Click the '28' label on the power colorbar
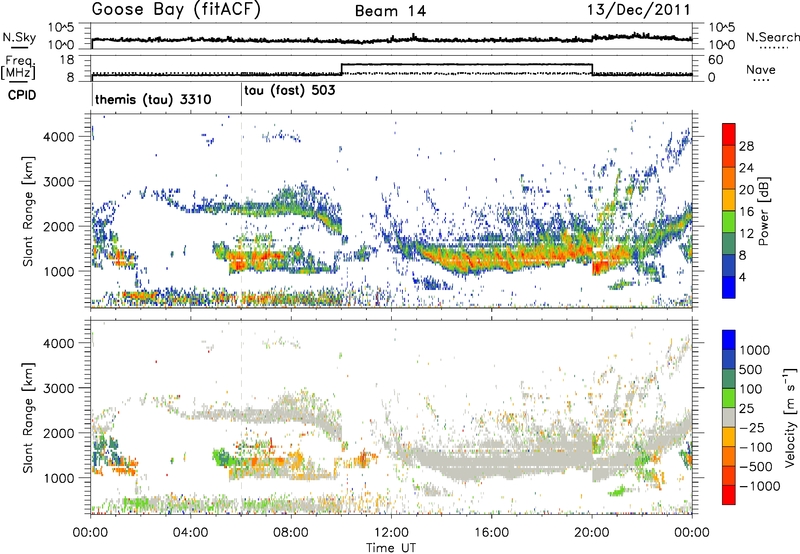The height and width of the screenshot is (554, 800). (746, 146)
